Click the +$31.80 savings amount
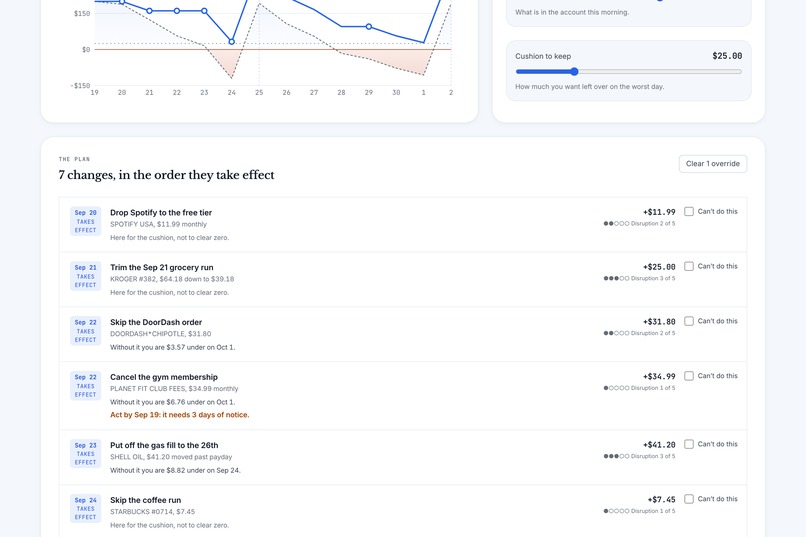 point(659,322)
